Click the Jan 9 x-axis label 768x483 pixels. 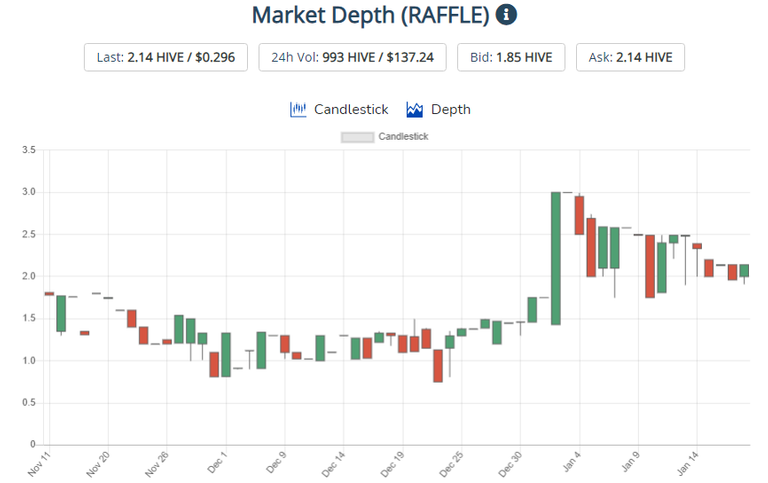(x=630, y=462)
